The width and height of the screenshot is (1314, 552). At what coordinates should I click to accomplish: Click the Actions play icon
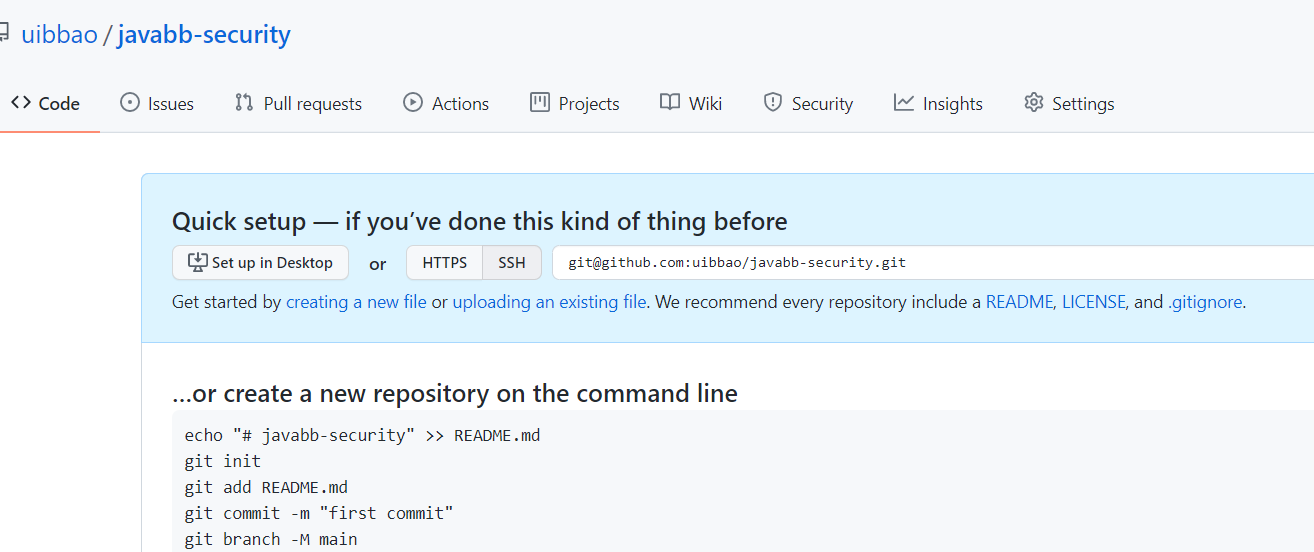(x=413, y=102)
